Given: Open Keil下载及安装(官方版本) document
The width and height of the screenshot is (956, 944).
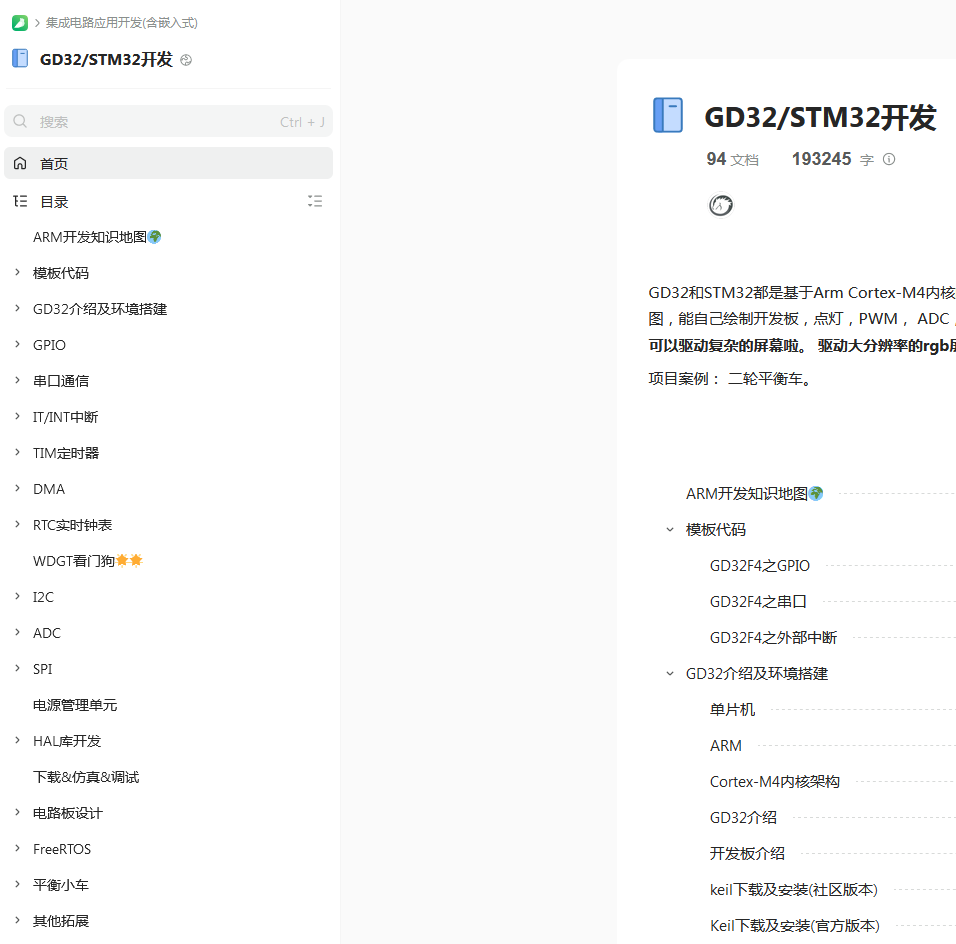Looking at the screenshot, I should [794, 926].
